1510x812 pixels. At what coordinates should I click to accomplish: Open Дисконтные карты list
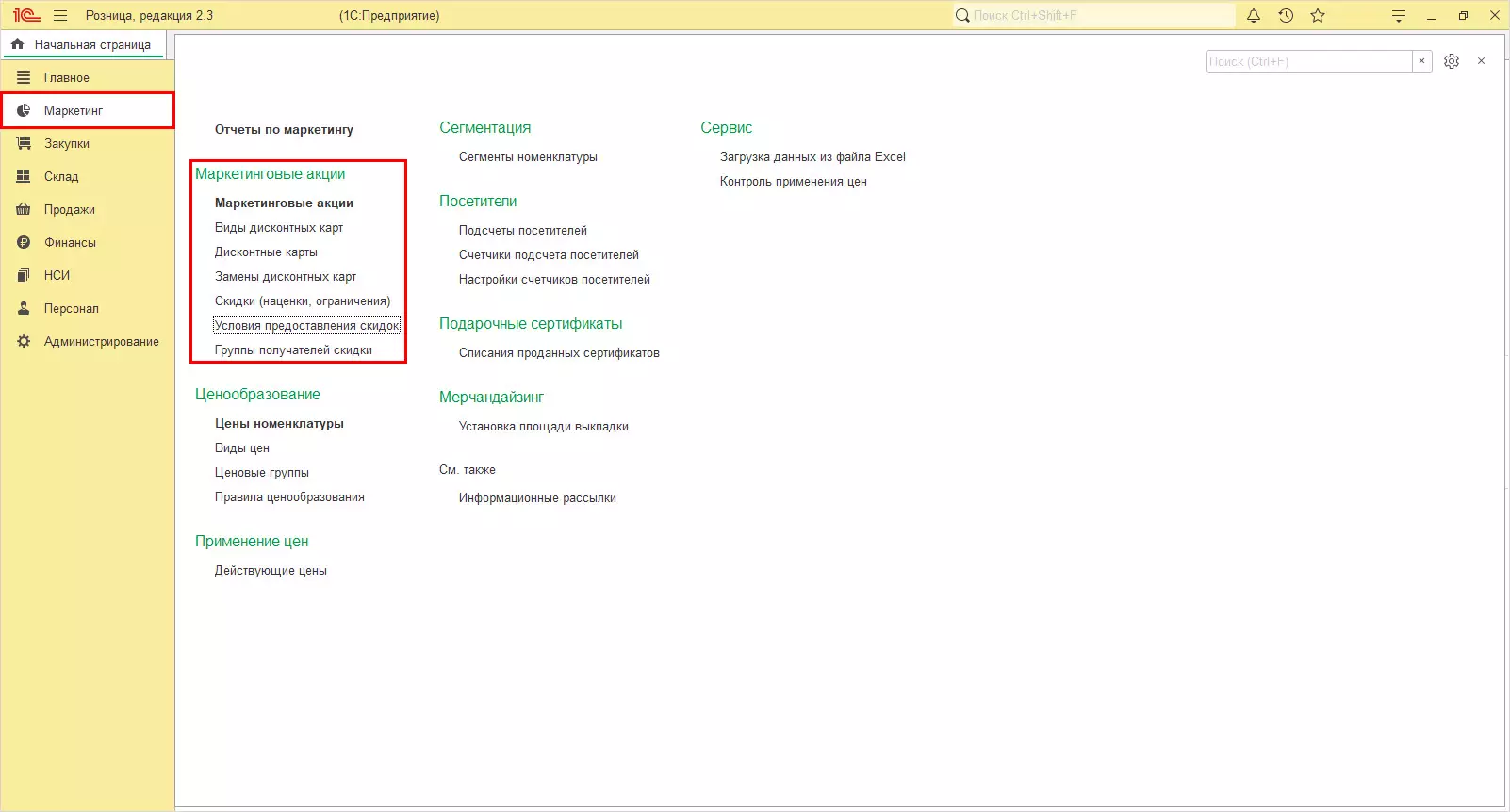[x=266, y=252]
